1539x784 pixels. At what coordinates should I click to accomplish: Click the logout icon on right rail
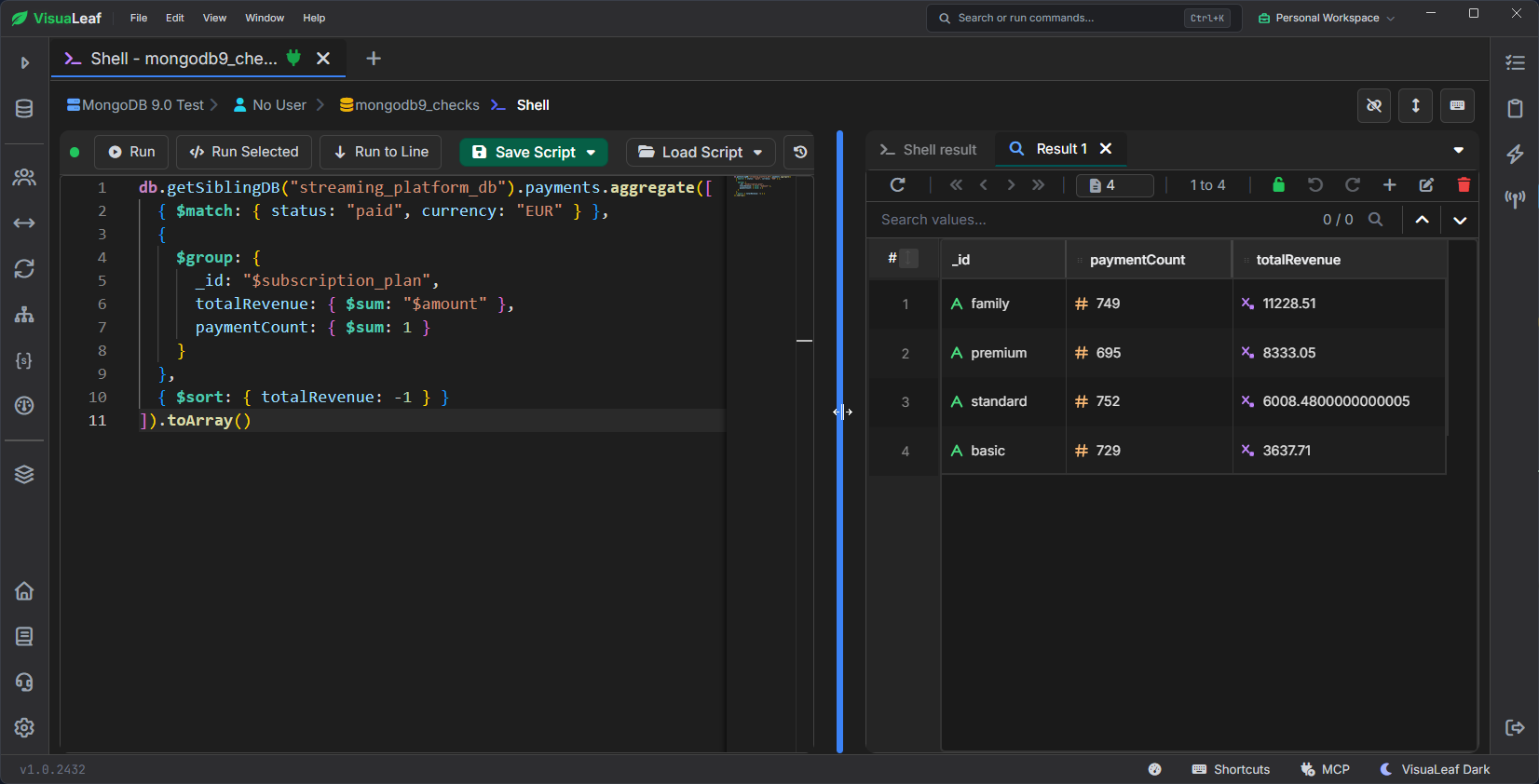pos(1515,728)
